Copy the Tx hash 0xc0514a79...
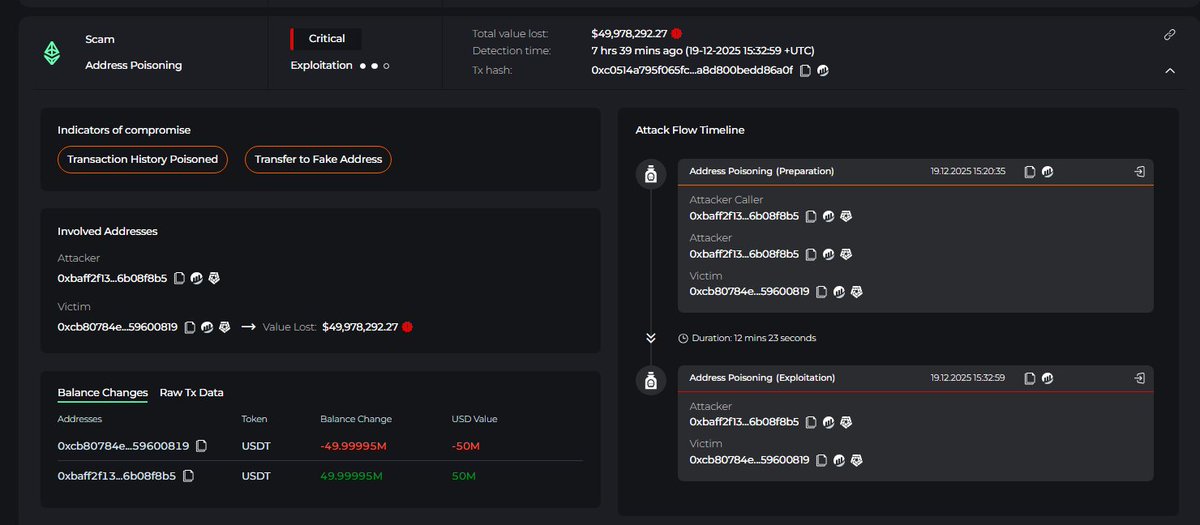 (x=805, y=70)
